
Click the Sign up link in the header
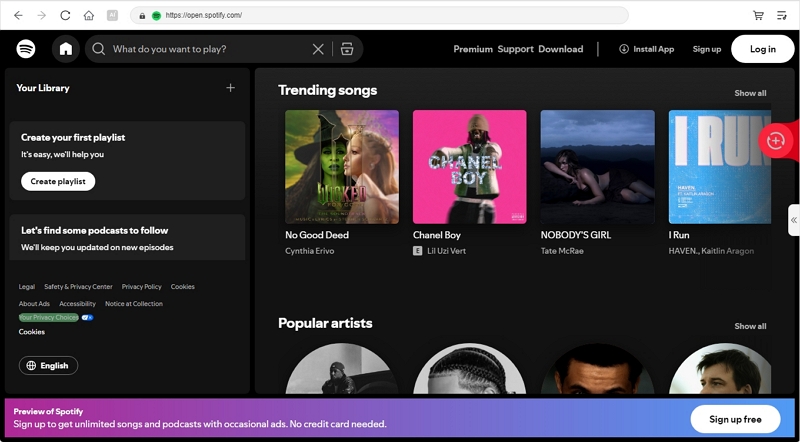click(707, 49)
